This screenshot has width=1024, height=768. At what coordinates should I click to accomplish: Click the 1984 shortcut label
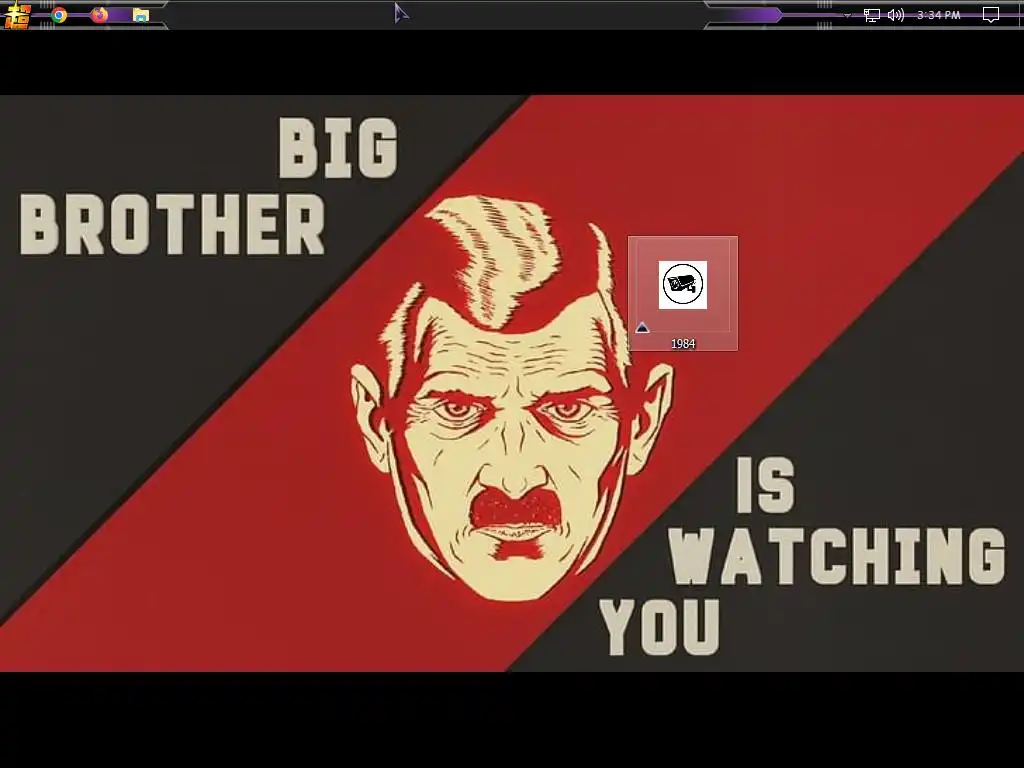point(683,344)
